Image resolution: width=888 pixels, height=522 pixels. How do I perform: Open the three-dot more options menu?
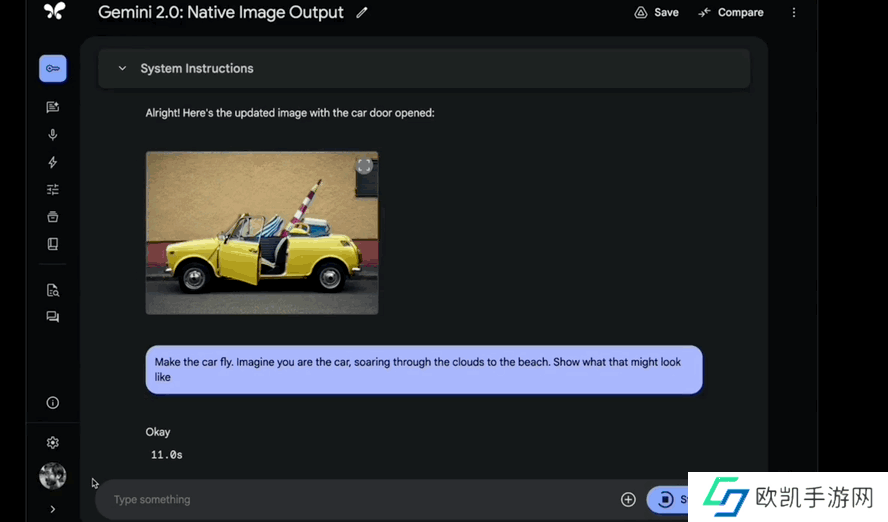[794, 13]
